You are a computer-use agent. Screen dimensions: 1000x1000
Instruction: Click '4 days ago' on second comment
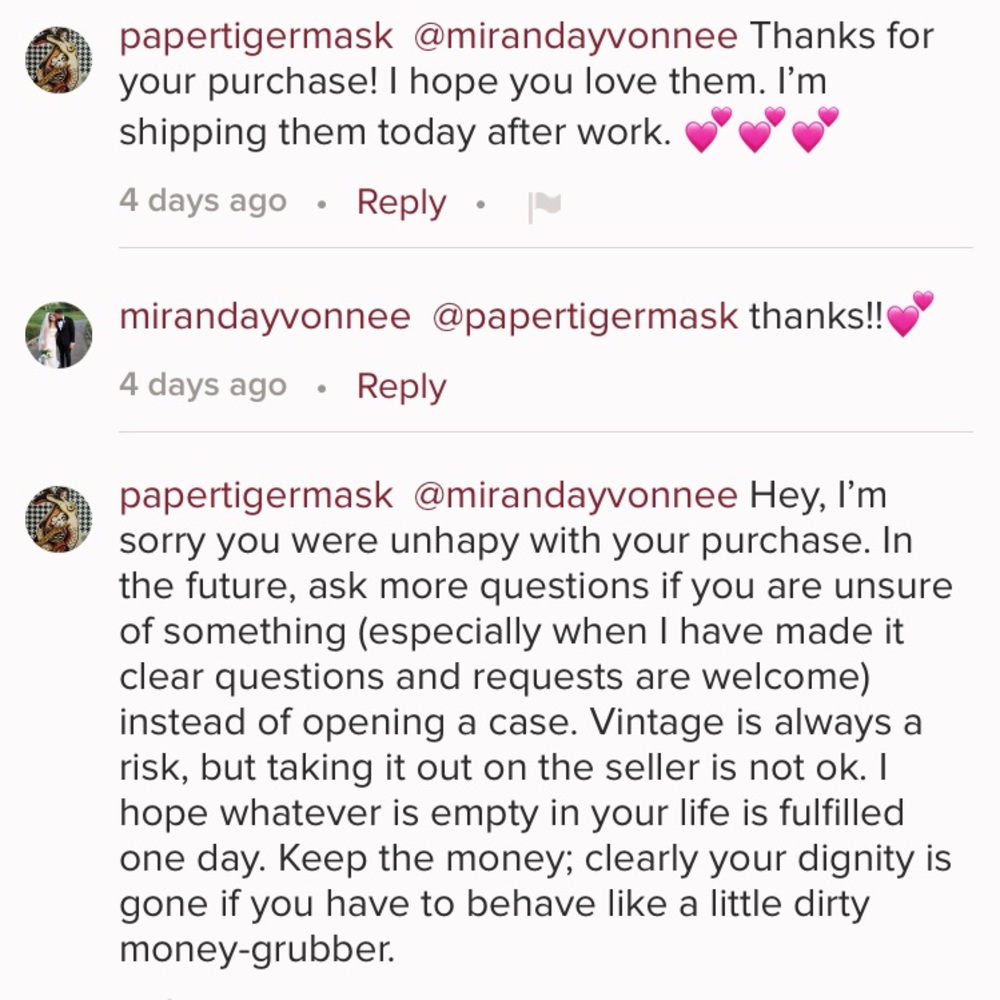(203, 385)
